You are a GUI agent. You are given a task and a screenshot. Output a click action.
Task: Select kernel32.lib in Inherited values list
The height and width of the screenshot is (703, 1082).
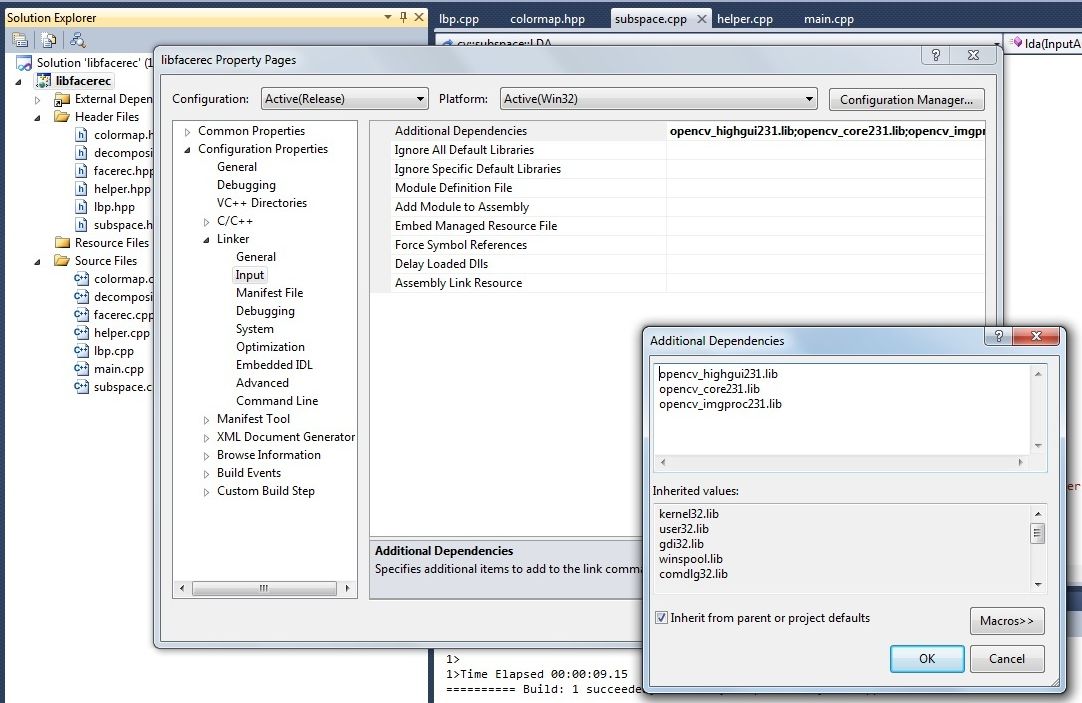coord(689,513)
